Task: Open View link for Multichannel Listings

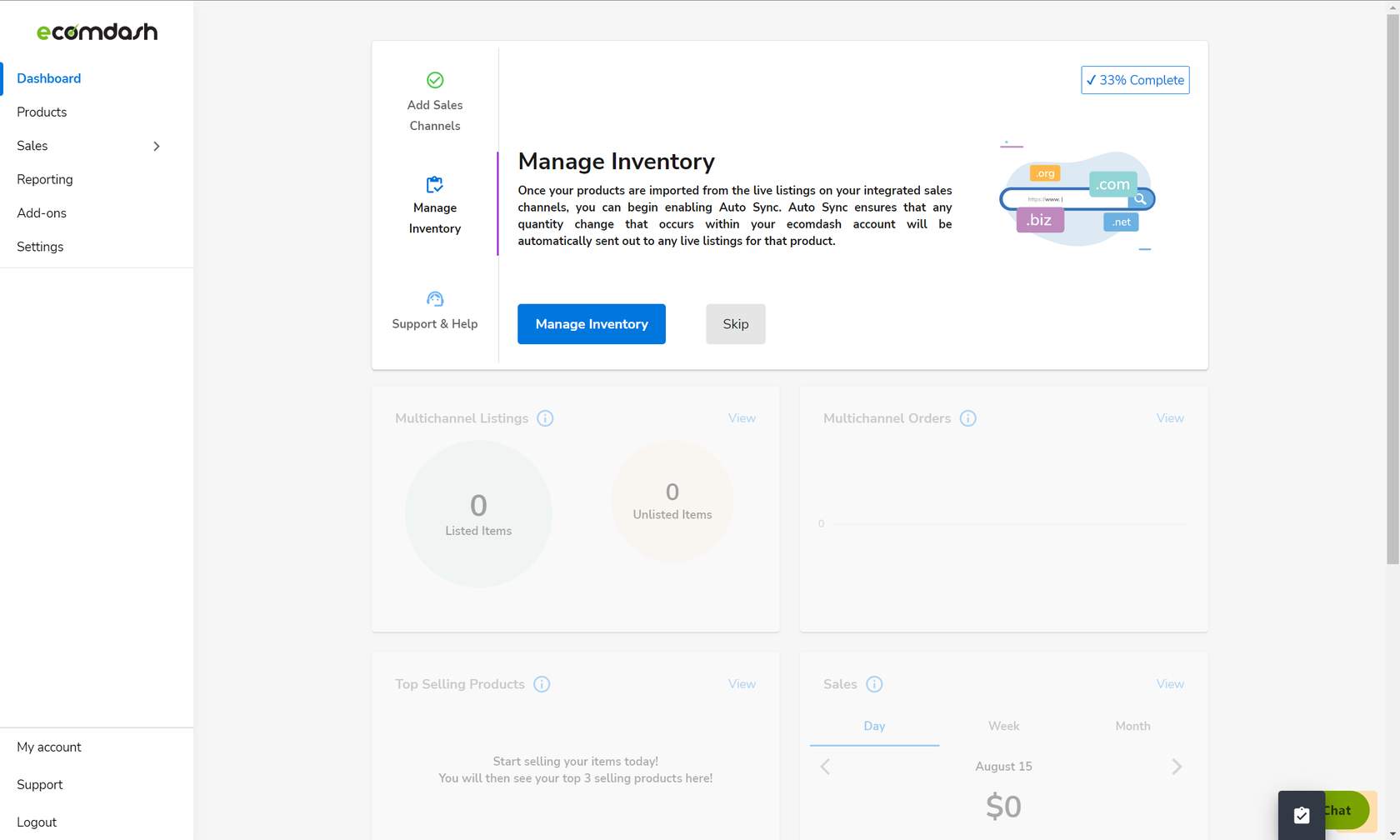Action: (x=741, y=418)
